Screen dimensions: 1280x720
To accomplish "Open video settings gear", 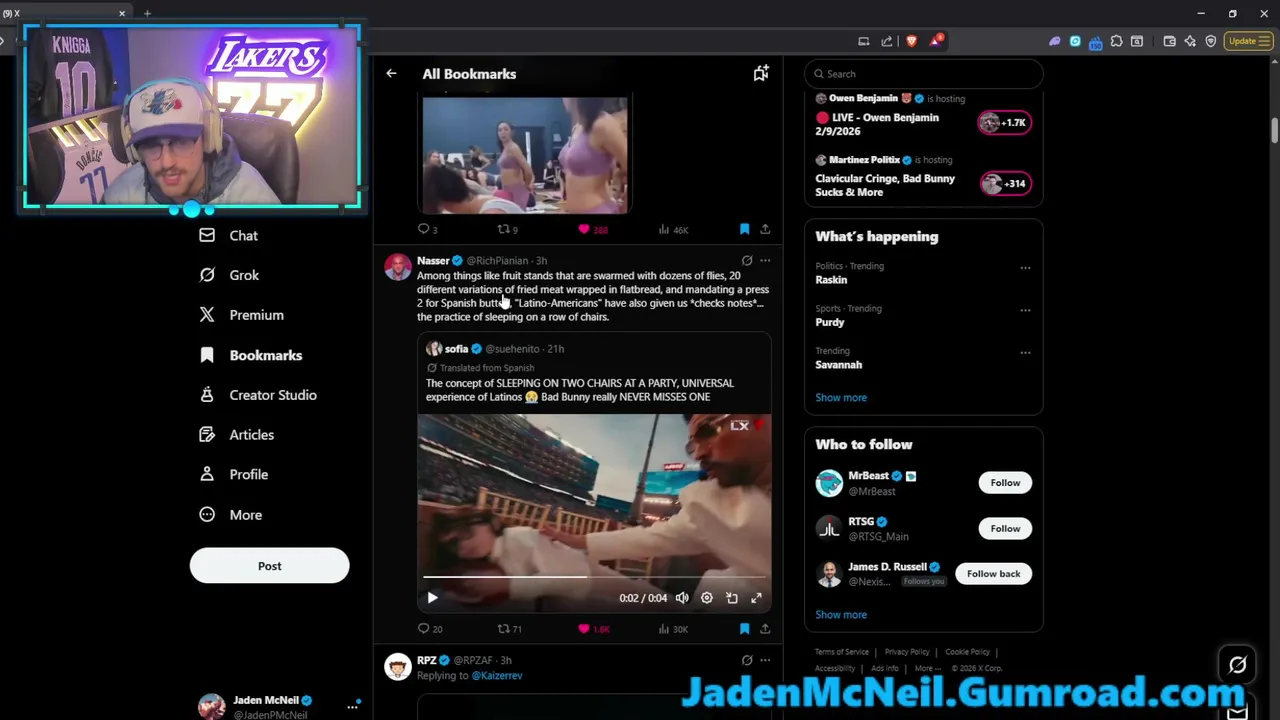I will click(707, 598).
